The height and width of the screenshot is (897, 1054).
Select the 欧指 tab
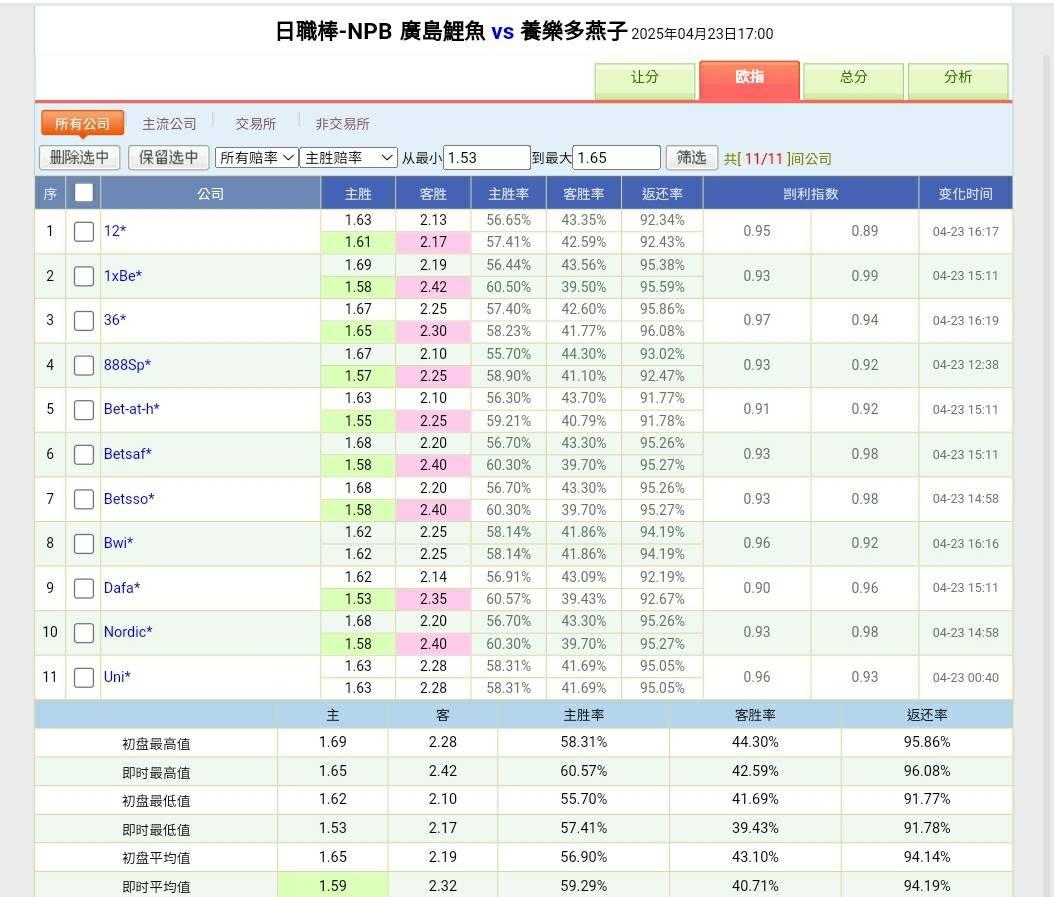pyautogui.click(x=749, y=79)
